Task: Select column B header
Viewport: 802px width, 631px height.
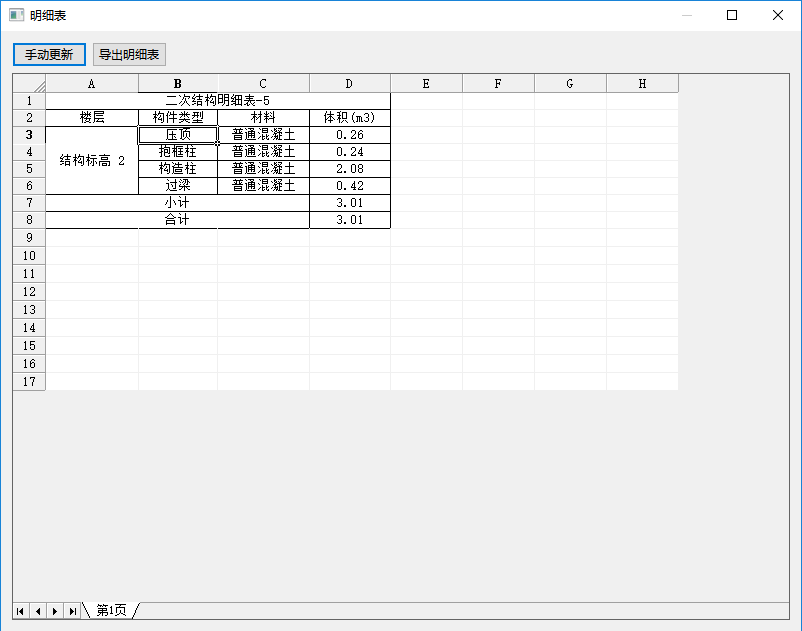Action: (x=177, y=83)
